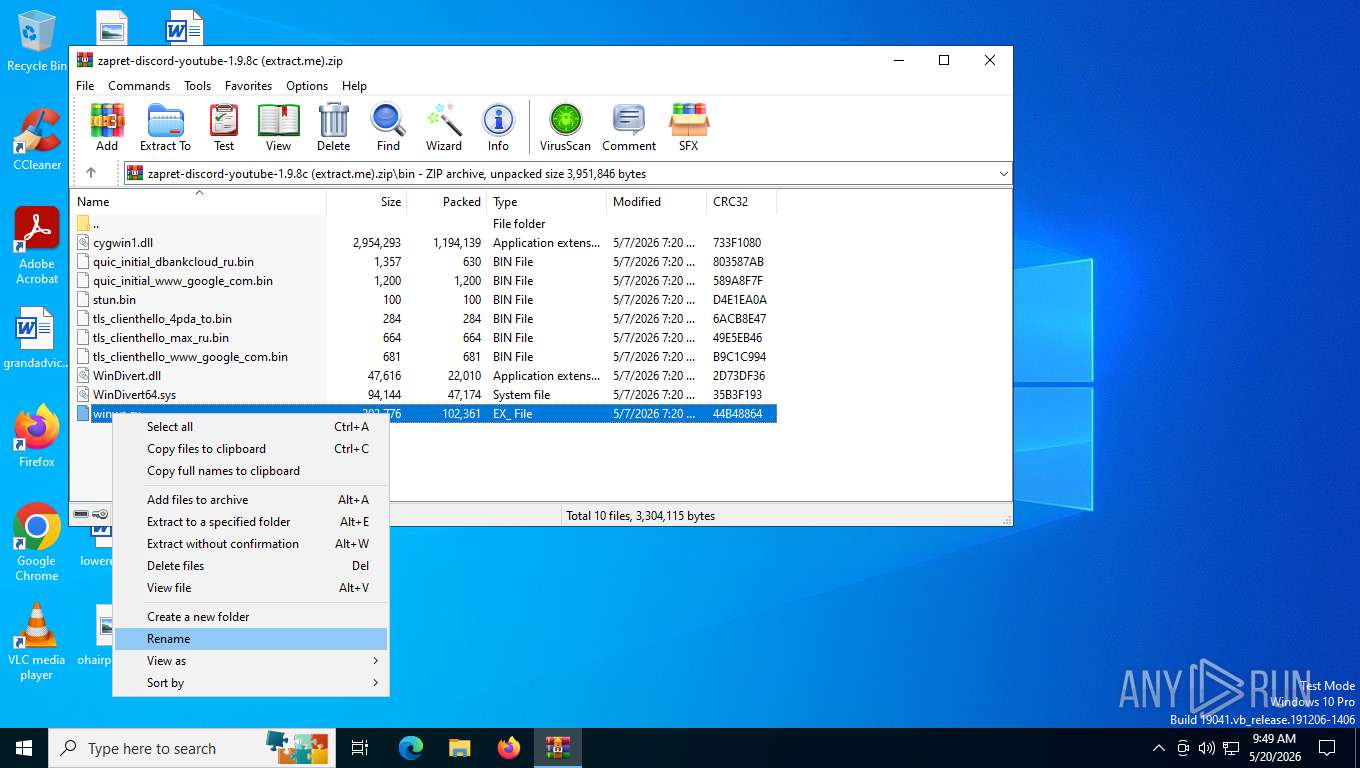Image resolution: width=1360 pixels, height=768 pixels.
Task: Select quic_initial_www_google_com.bin file
Action: tap(183, 281)
